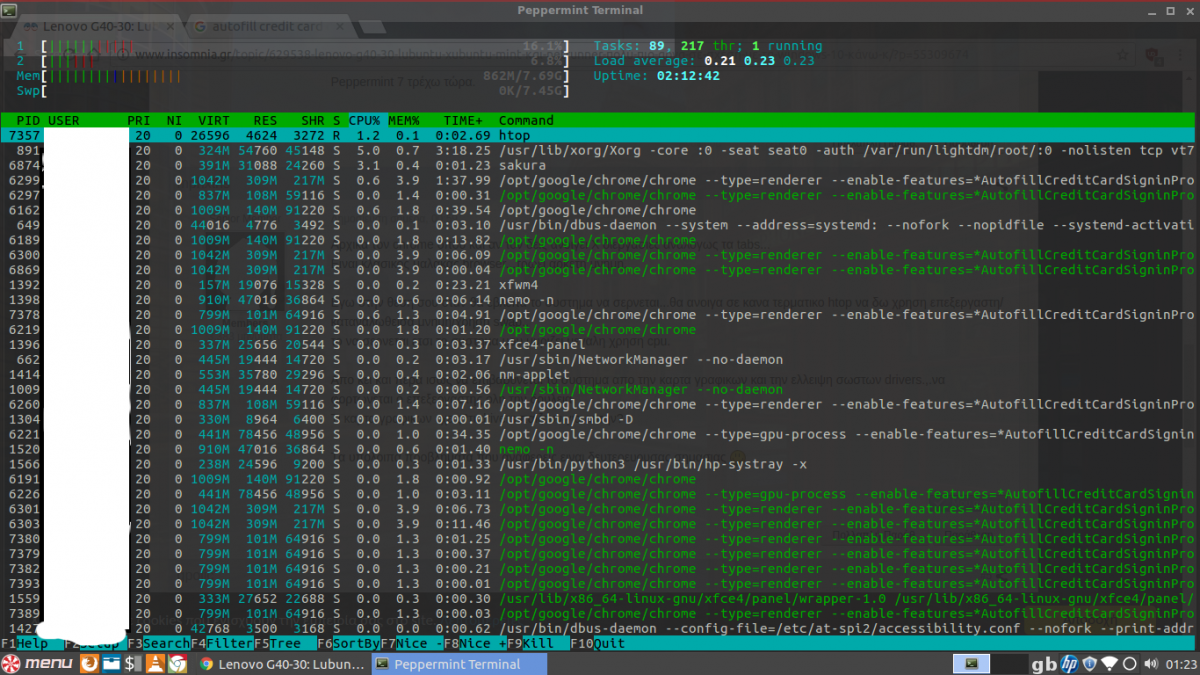This screenshot has height=675, width=1200.
Task: Select the highlighted htop process row
Action: click(x=600, y=135)
